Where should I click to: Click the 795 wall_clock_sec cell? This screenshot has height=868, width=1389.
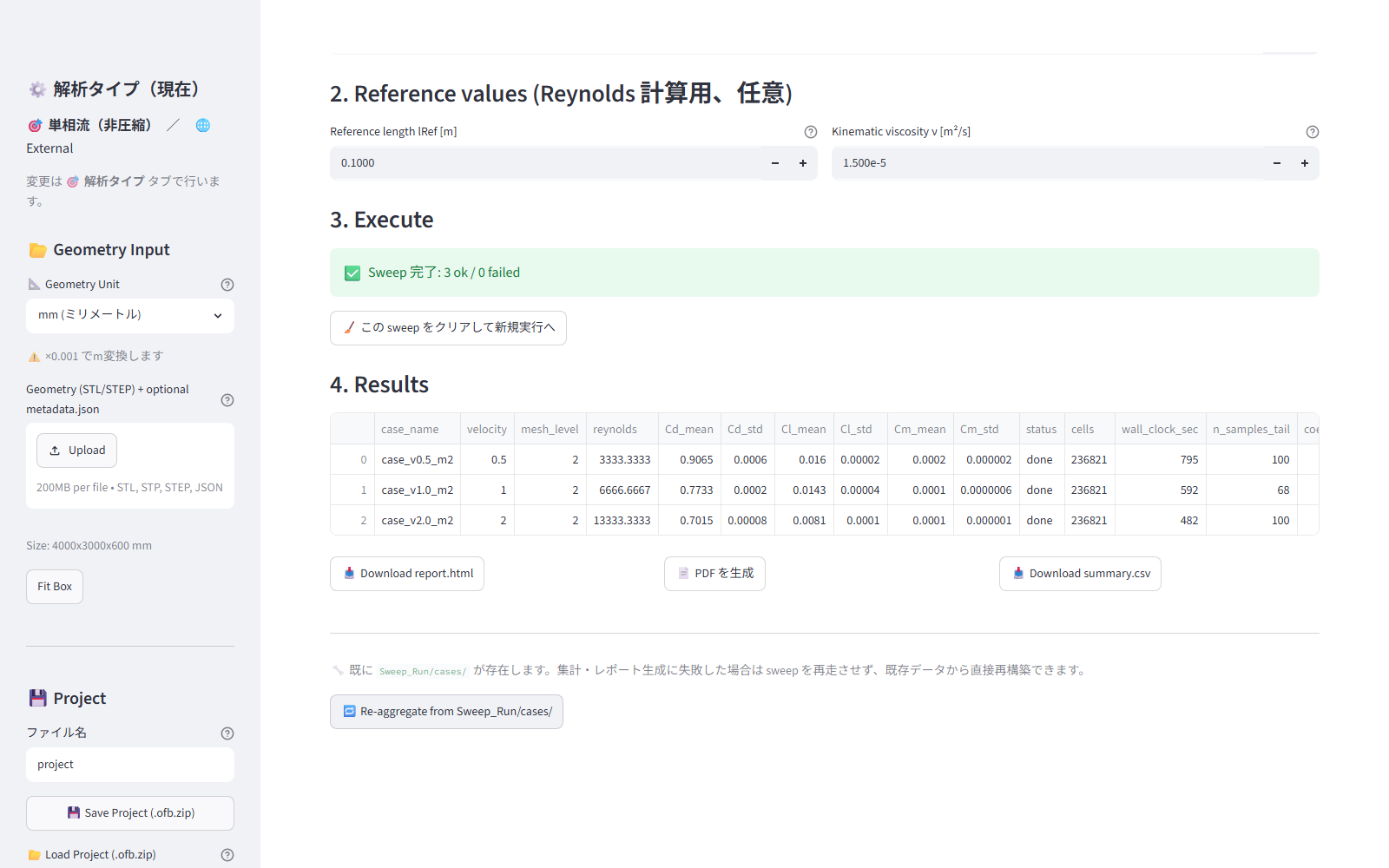[x=1160, y=459]
